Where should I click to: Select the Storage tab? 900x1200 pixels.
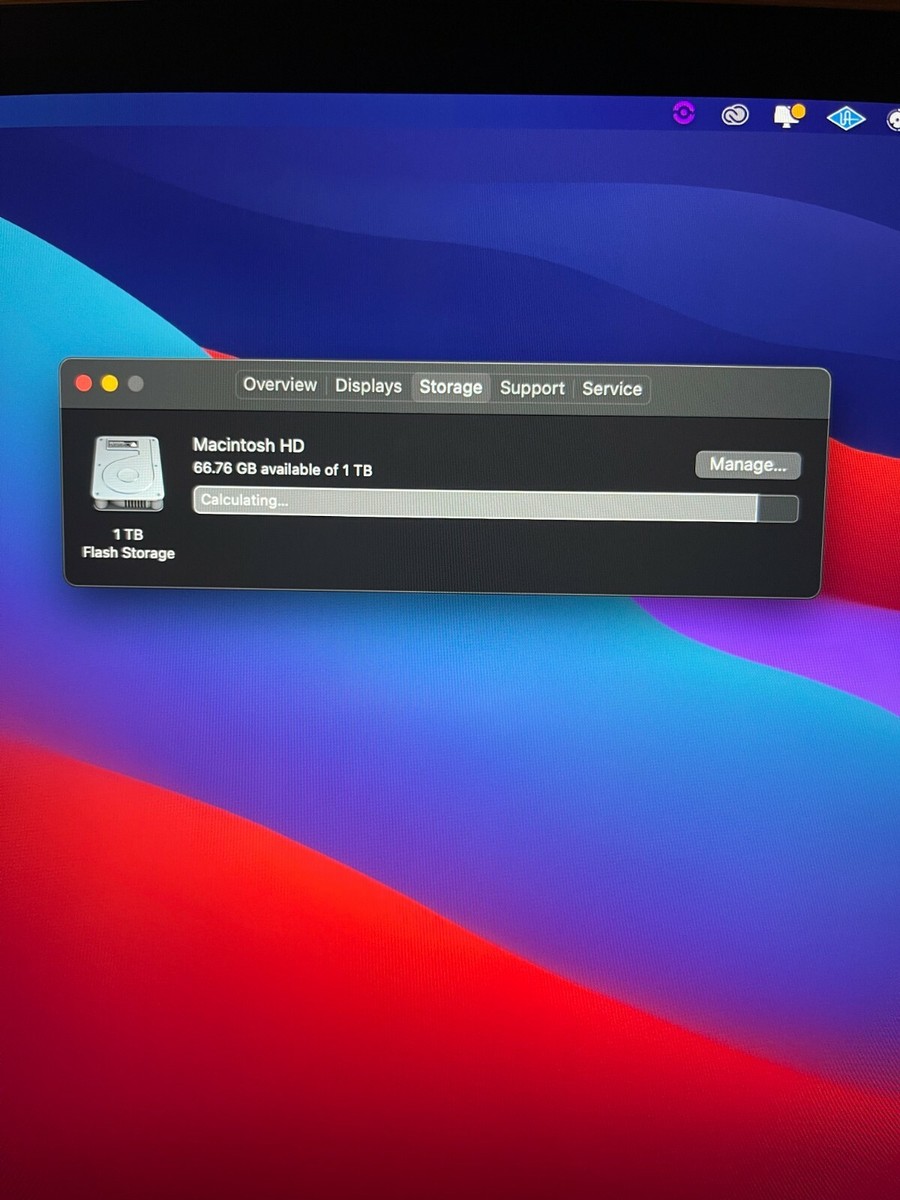pyautogui.click(x=451, y=387)
